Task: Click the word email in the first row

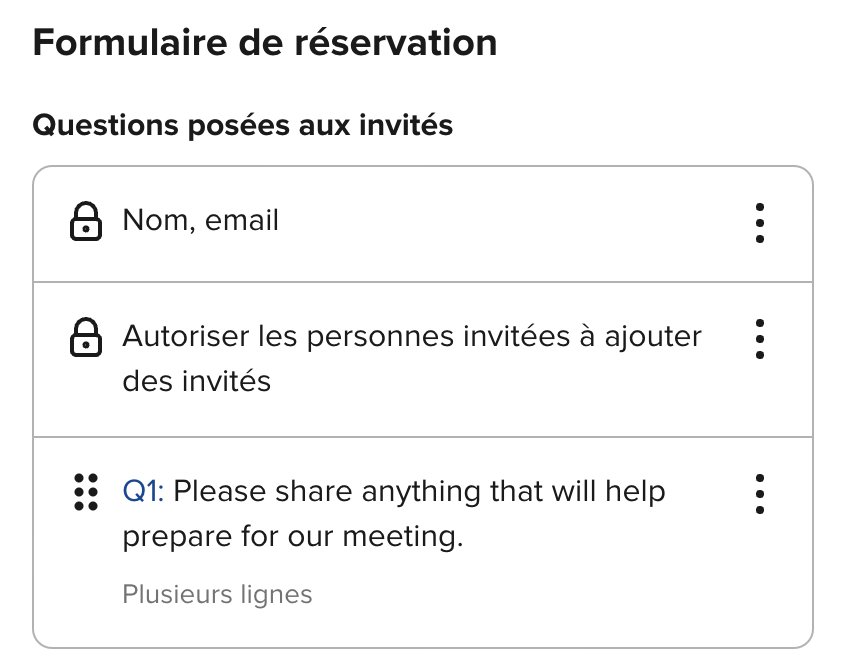Action: click(242, 220)
